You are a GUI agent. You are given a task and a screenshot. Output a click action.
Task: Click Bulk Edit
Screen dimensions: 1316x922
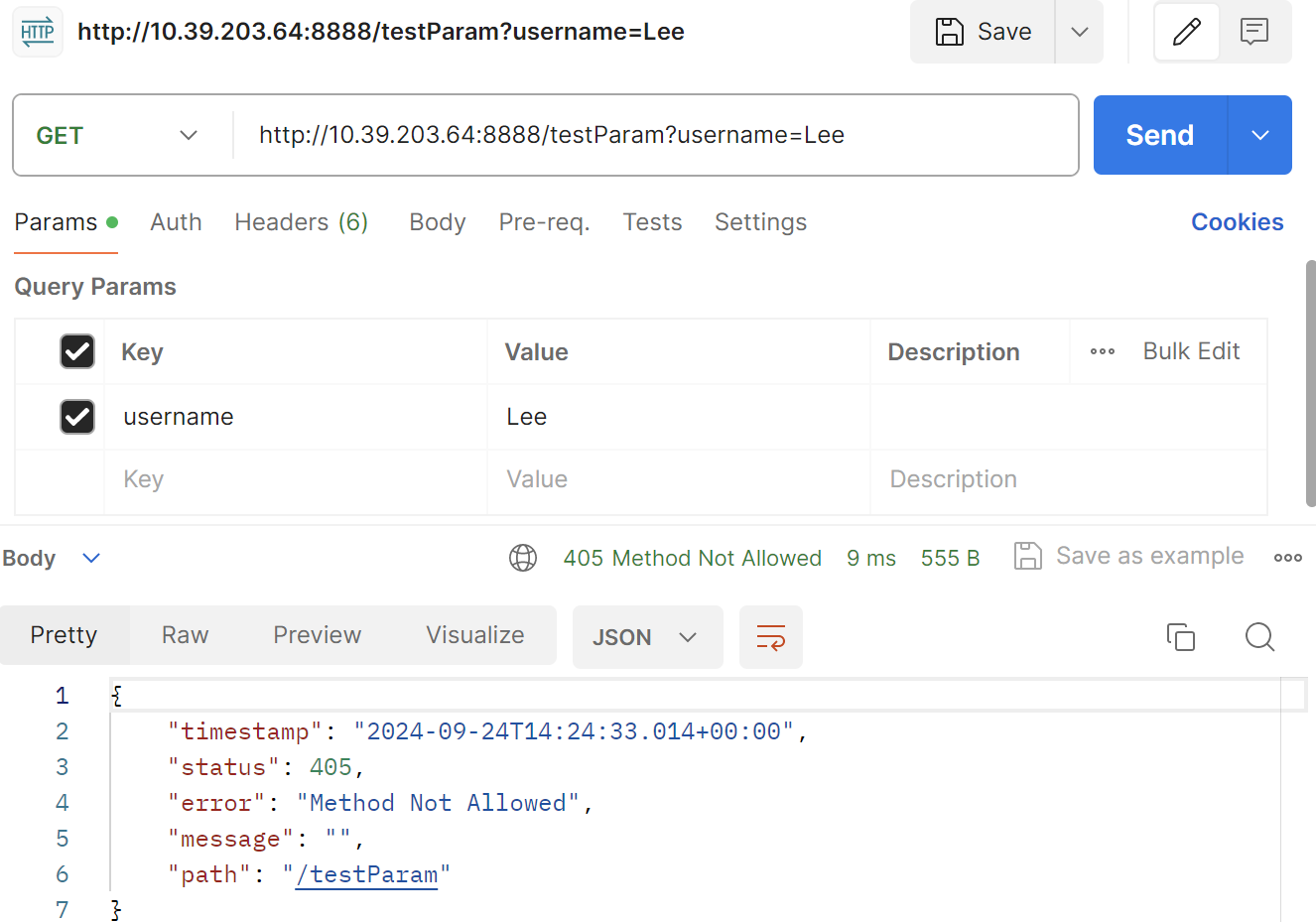click(x=1191, y=351)
